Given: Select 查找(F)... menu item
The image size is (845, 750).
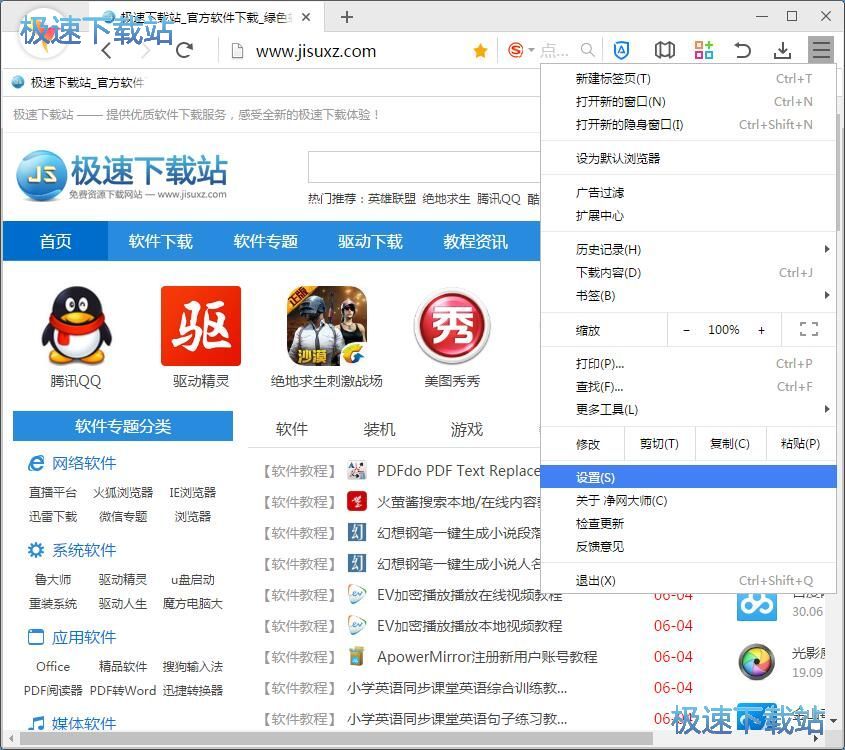Looking at the screenshot, I should point(689,387).
